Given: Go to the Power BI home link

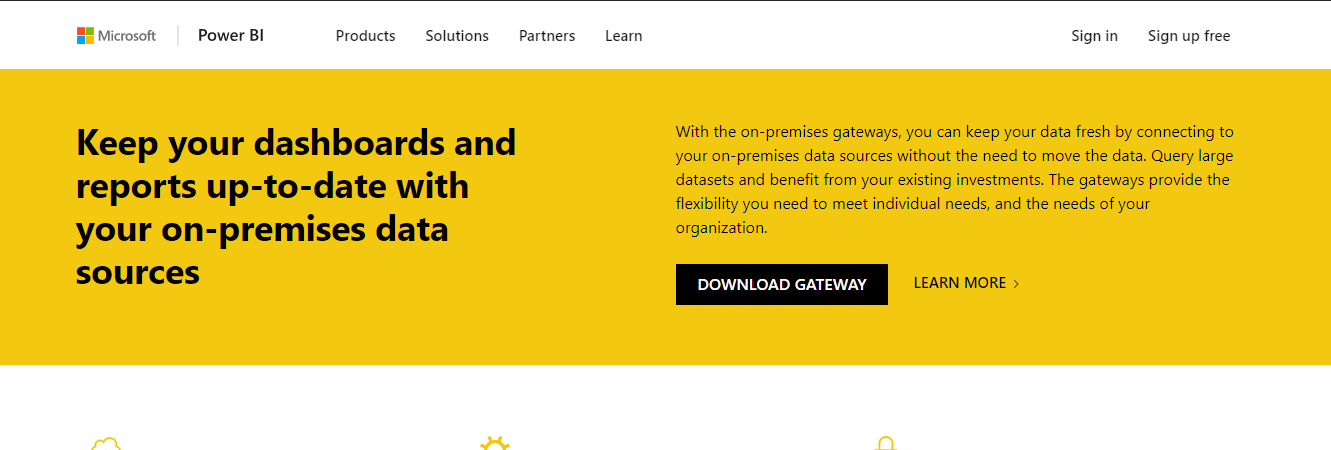Looking at the screenshot, I should (231, 36).
